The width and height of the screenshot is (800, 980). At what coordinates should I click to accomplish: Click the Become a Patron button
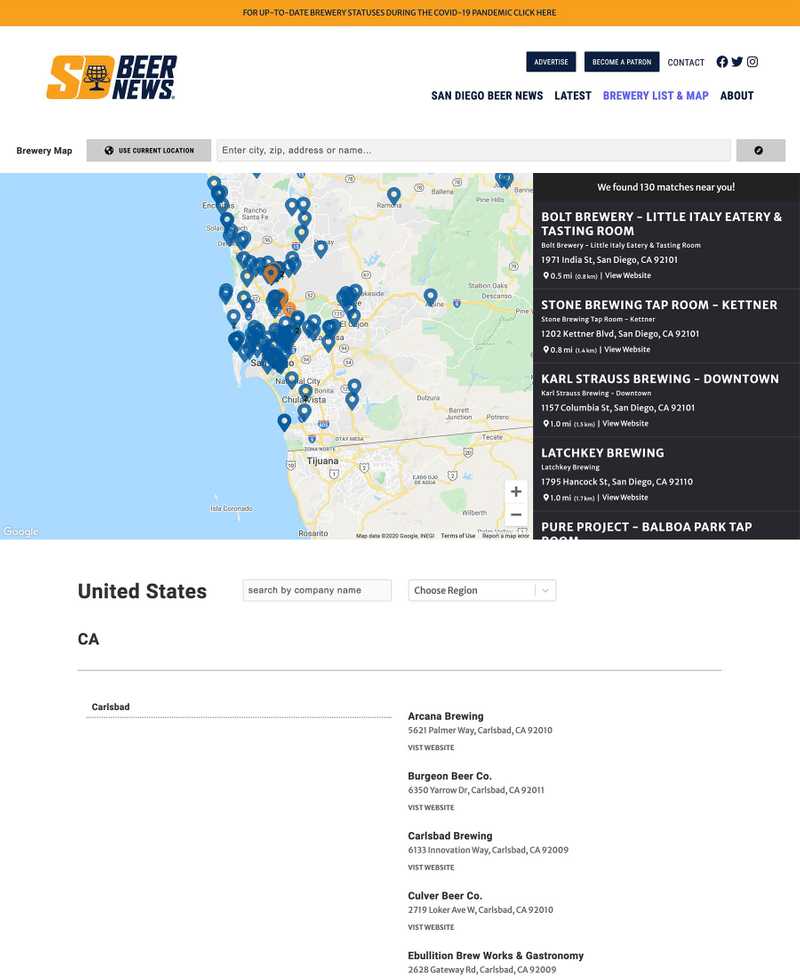point(622,62)
